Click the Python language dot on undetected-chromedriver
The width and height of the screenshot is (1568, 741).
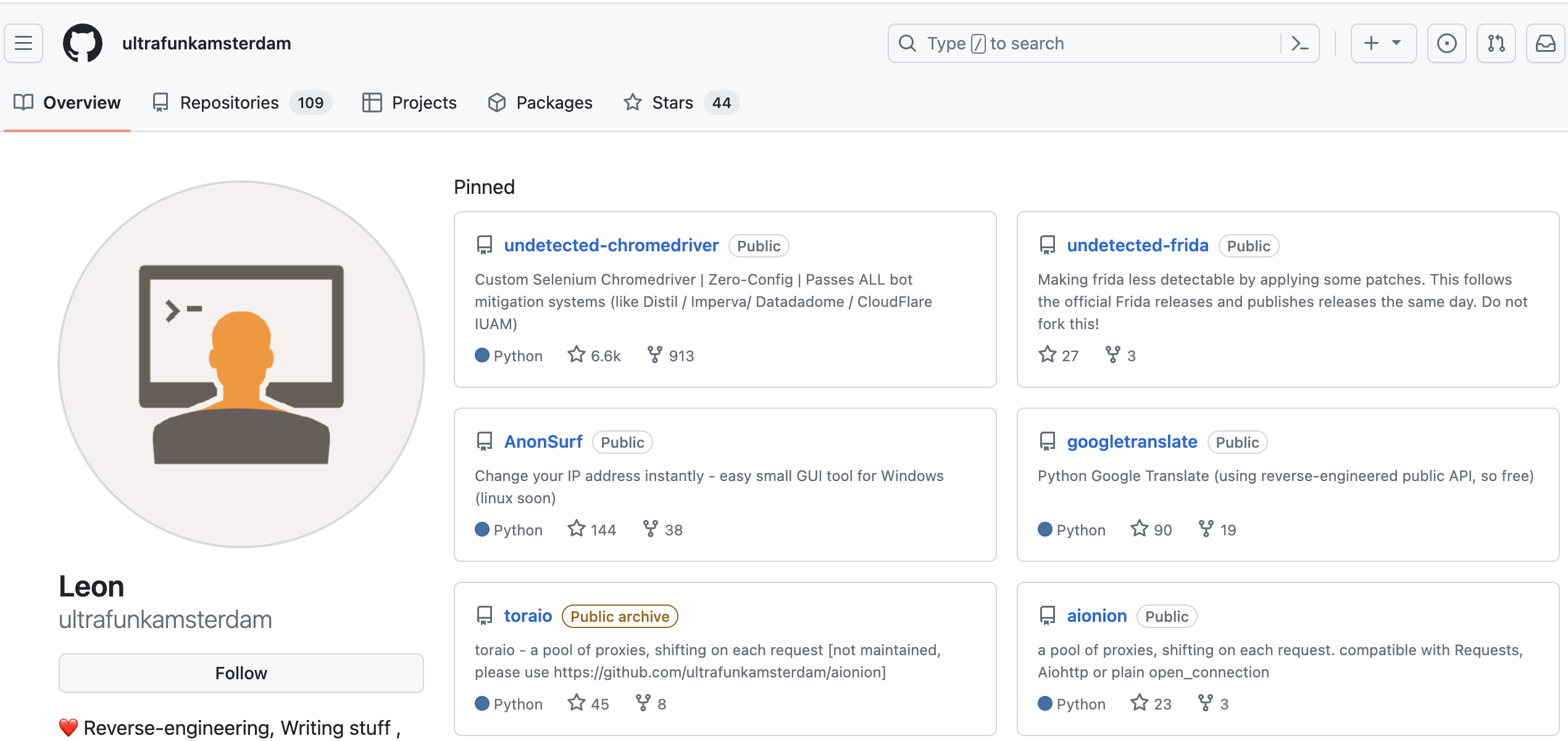[482, 356]
